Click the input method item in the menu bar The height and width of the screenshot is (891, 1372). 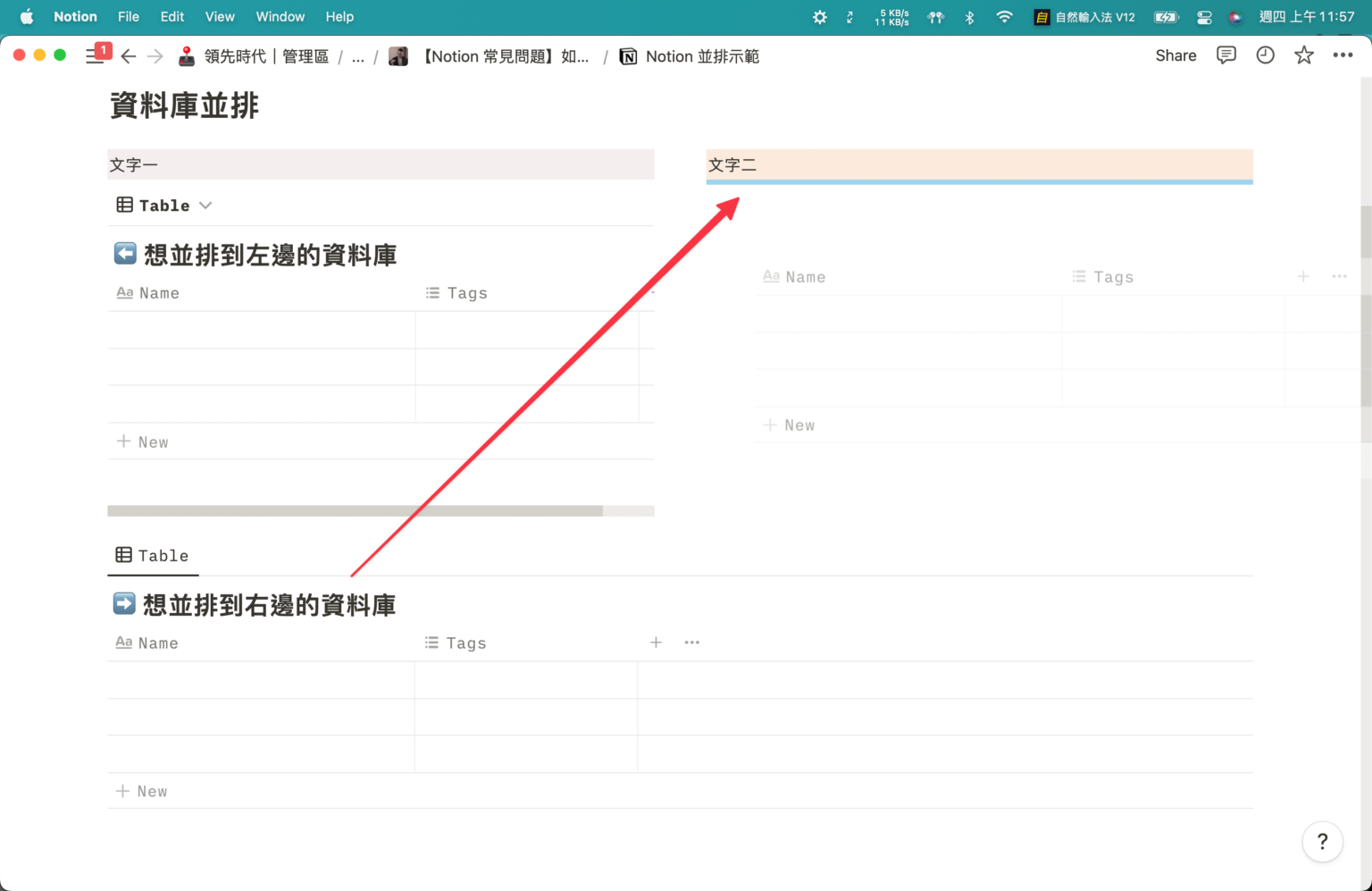1083,16
